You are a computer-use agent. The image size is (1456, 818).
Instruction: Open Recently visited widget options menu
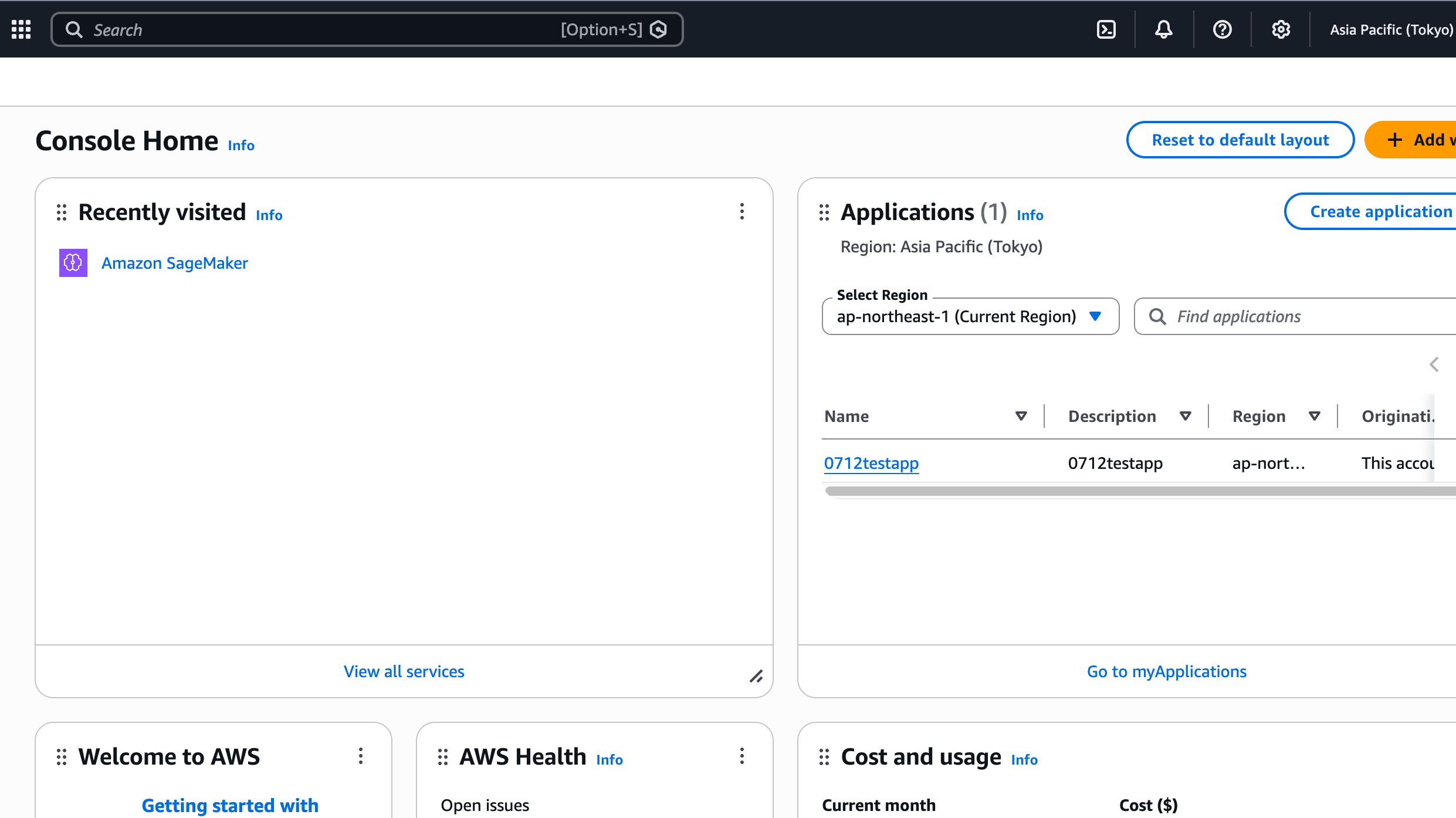point(742,212)
